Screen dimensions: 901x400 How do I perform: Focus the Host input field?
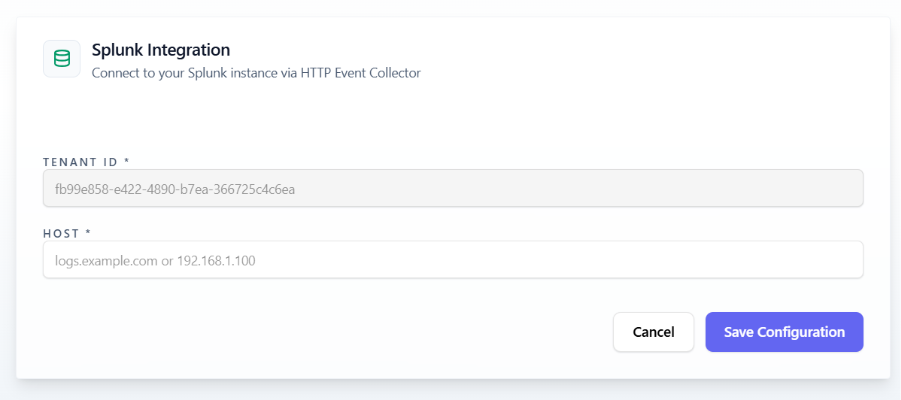[x=500, y=260]
